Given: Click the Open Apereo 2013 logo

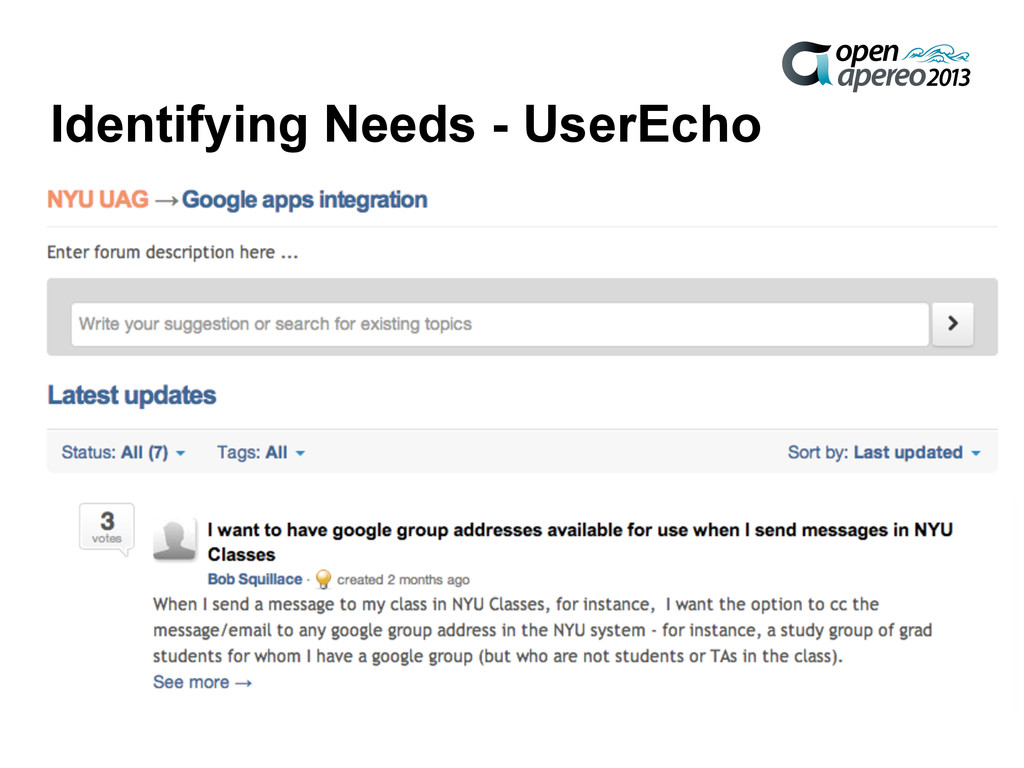Looking at the screenshot, I should pyautogui.click(x=876, y=65).
